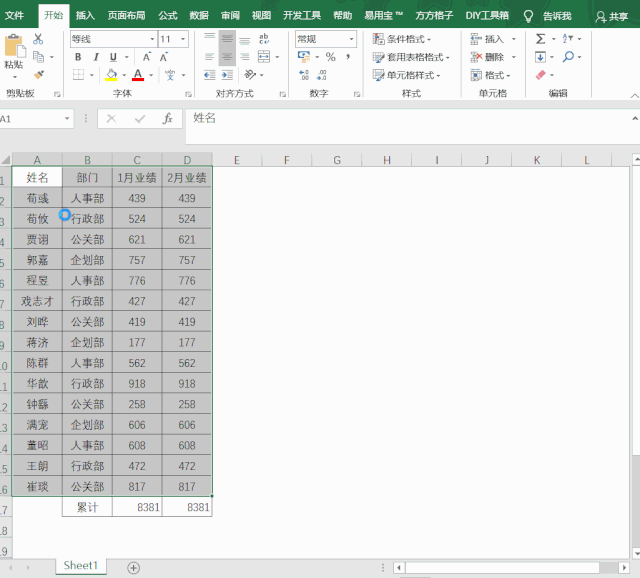Image resolution: width=640 pixels, height=578 pixels.
Task: Click the 共享 share button
Action: click(x=612, y=16)
